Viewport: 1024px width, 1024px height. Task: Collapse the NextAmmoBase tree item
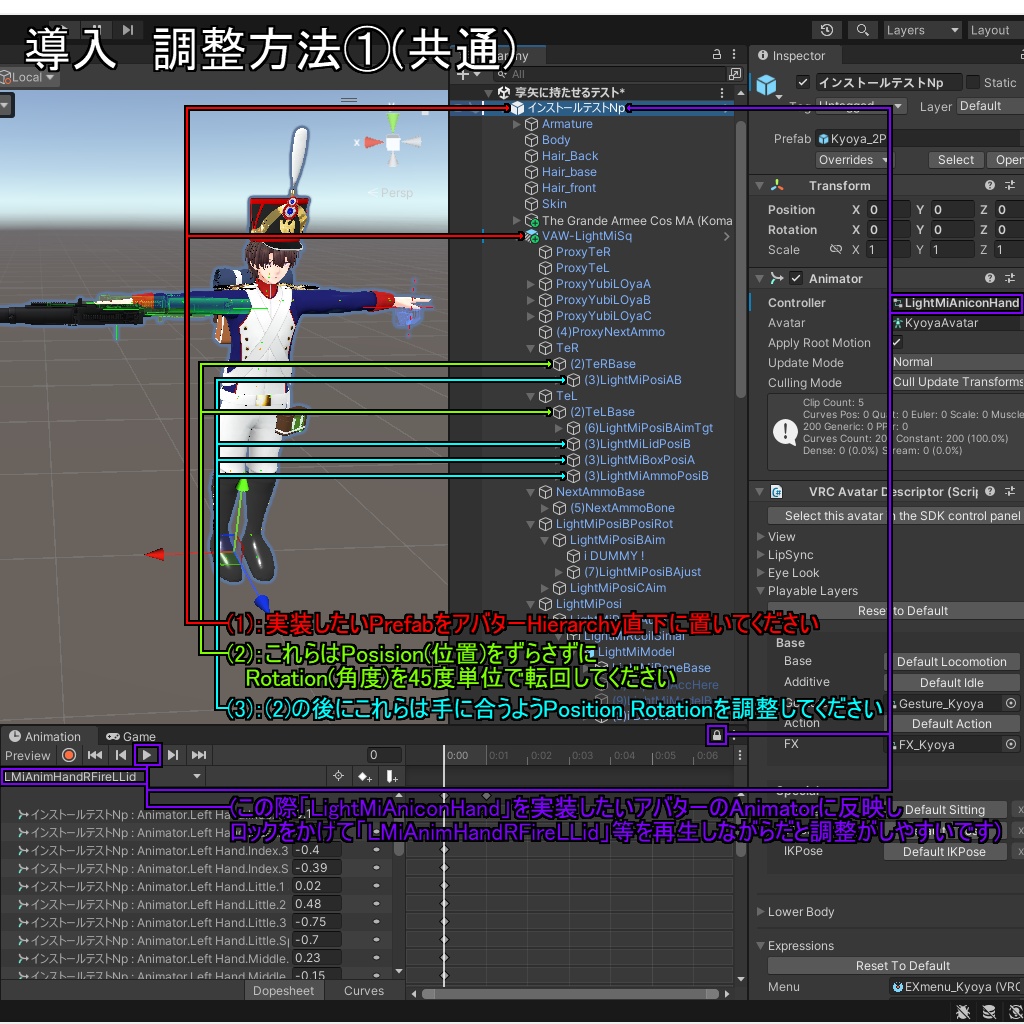(x=530, y=492)
